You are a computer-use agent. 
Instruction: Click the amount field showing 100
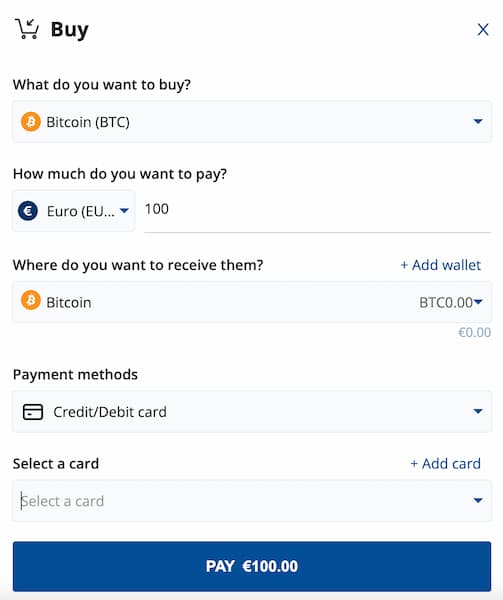(317, 211)
